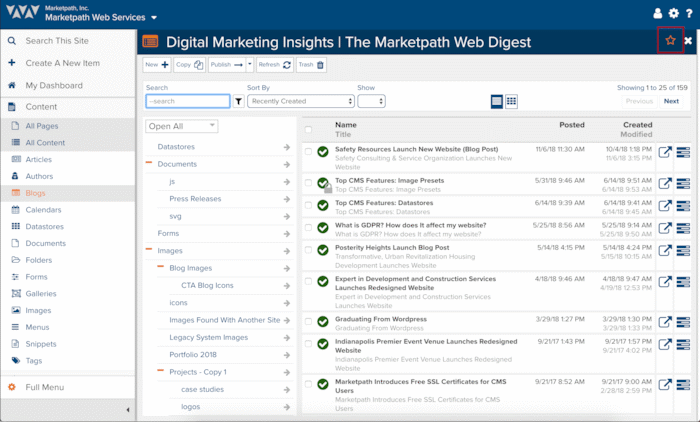This screenshot has height=422, width=700.
Task: Check the Top CMS Features: Image Presets row
Action: [x=308, y=183]
